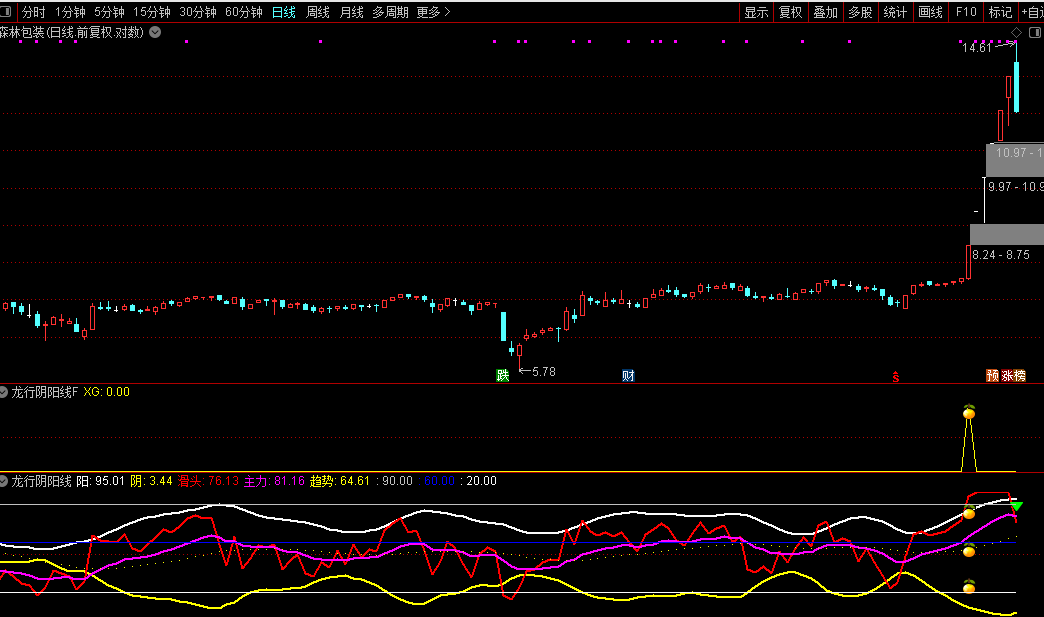1044x617 pixels.
Task: Select the 周线 weekly tab
Action: pyautogui.click(x=318, y=12)
